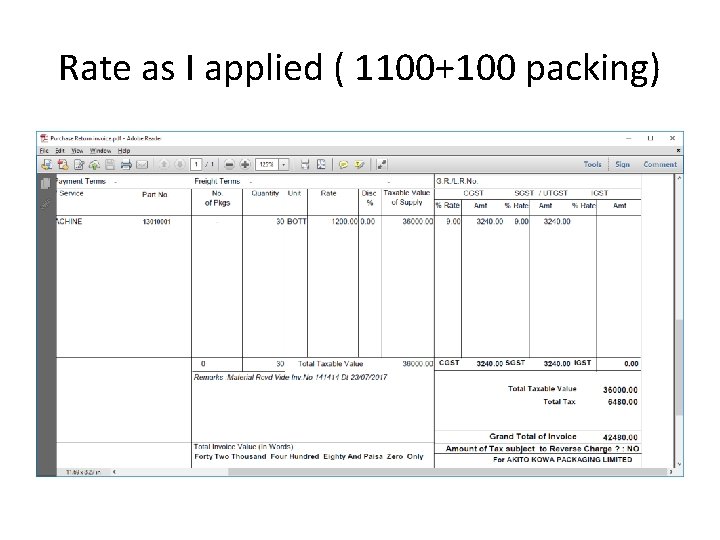Zoom out with the minus button
The image size is (720, 540).
point(230,164)
